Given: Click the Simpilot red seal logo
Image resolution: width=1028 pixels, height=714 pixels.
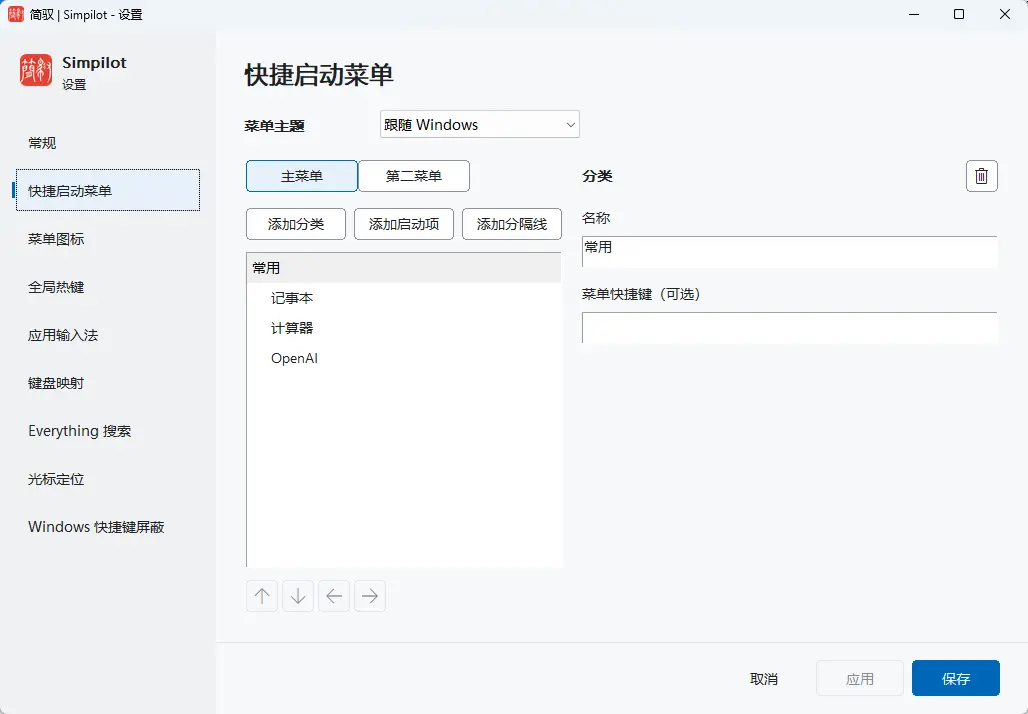Looking at the screenshot, I should (36, 70).
